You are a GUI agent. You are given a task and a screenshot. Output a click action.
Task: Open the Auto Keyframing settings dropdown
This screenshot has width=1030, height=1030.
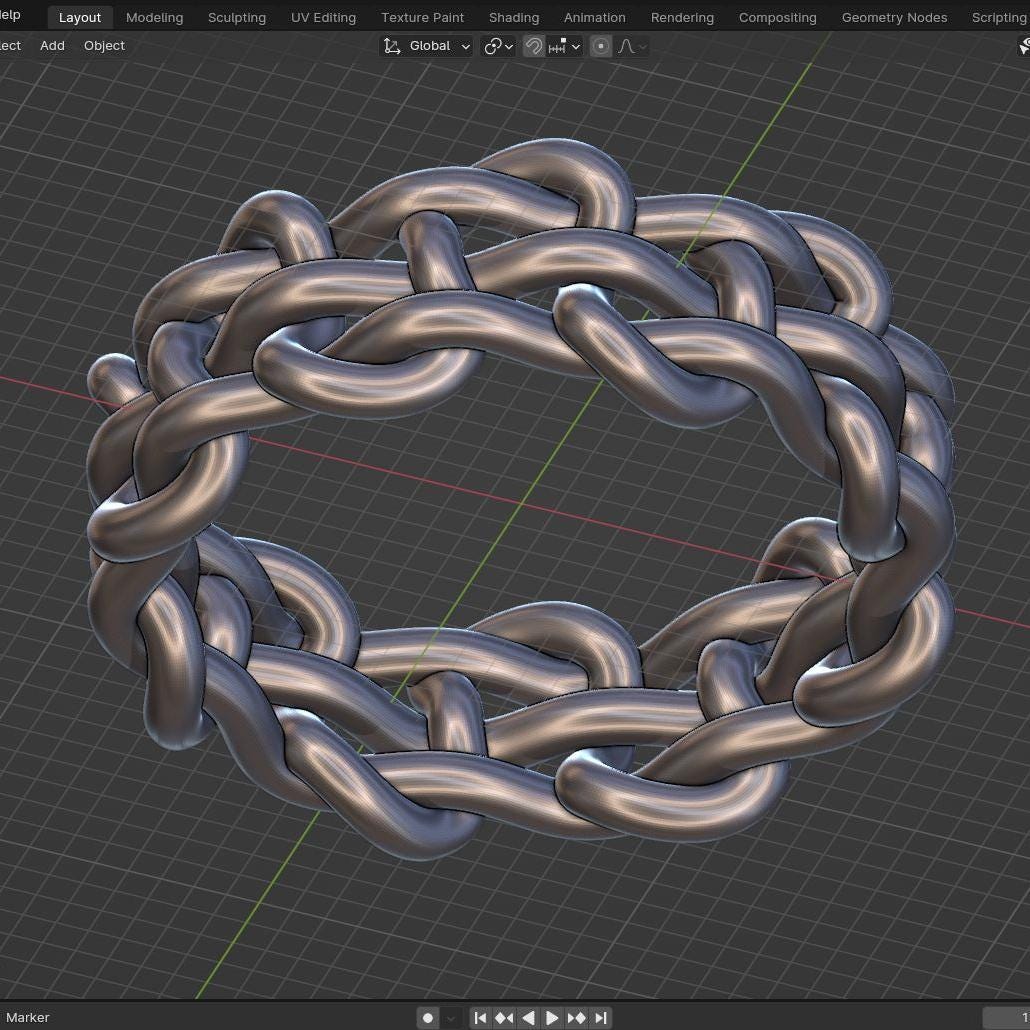(x=451, y=1018)
